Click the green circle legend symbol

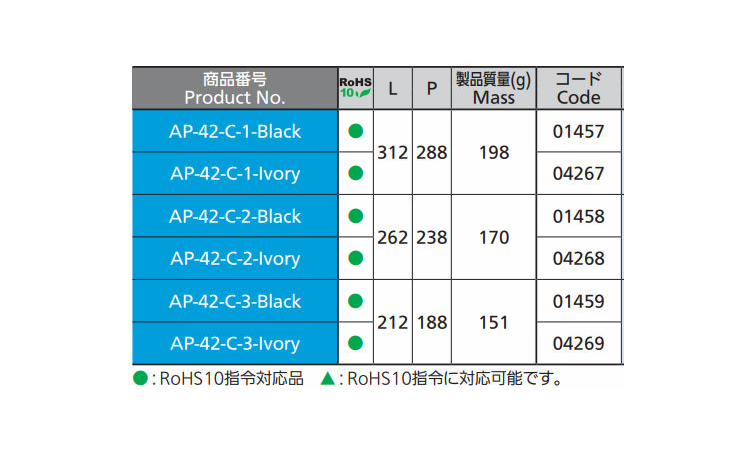tap(140, 379)
